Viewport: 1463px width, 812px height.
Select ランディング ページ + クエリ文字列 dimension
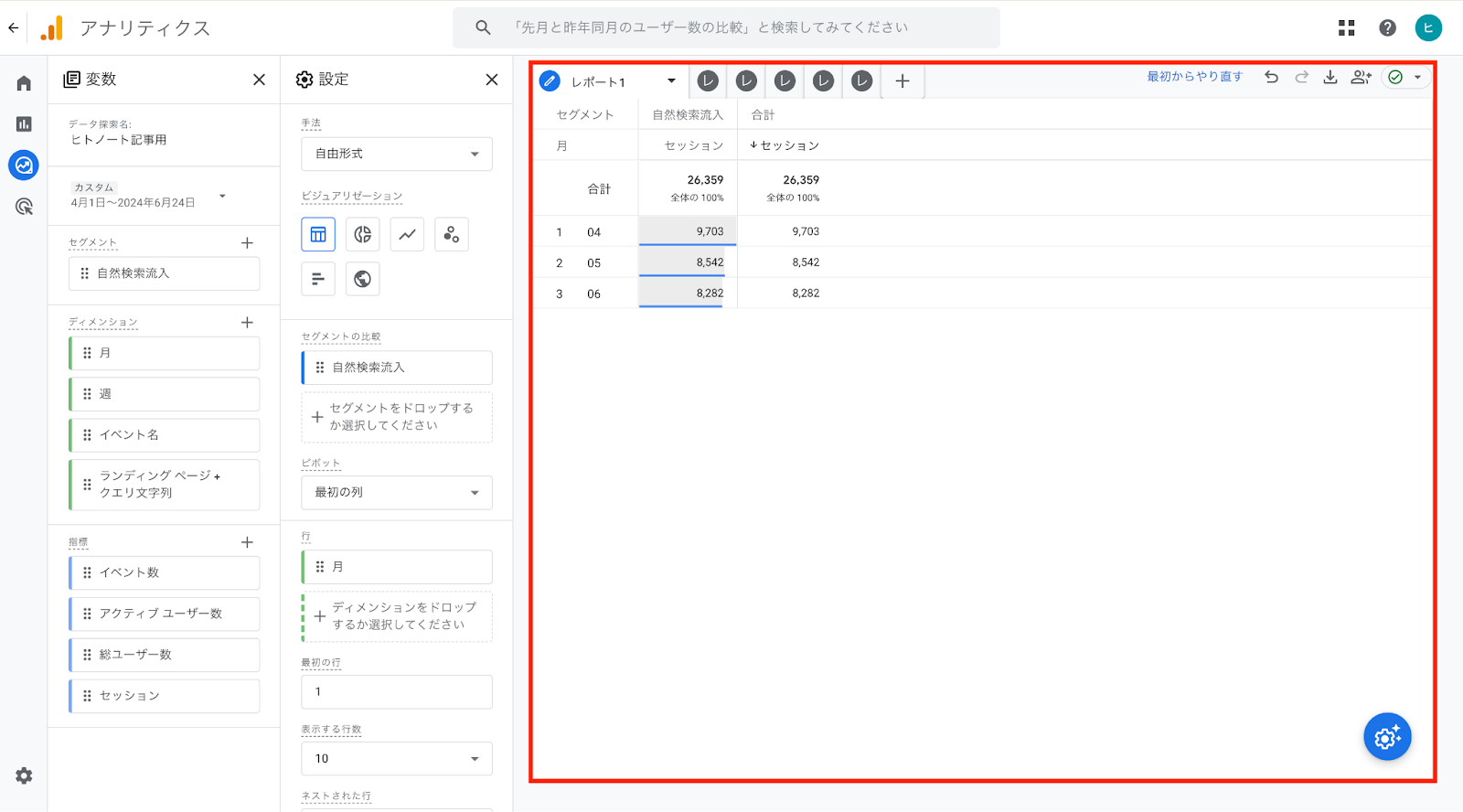point(165,485)
